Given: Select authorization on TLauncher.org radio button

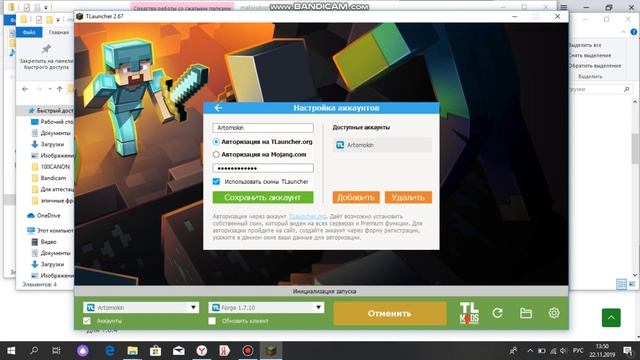Looking at the screenshot, I should [x=216, y=142].
